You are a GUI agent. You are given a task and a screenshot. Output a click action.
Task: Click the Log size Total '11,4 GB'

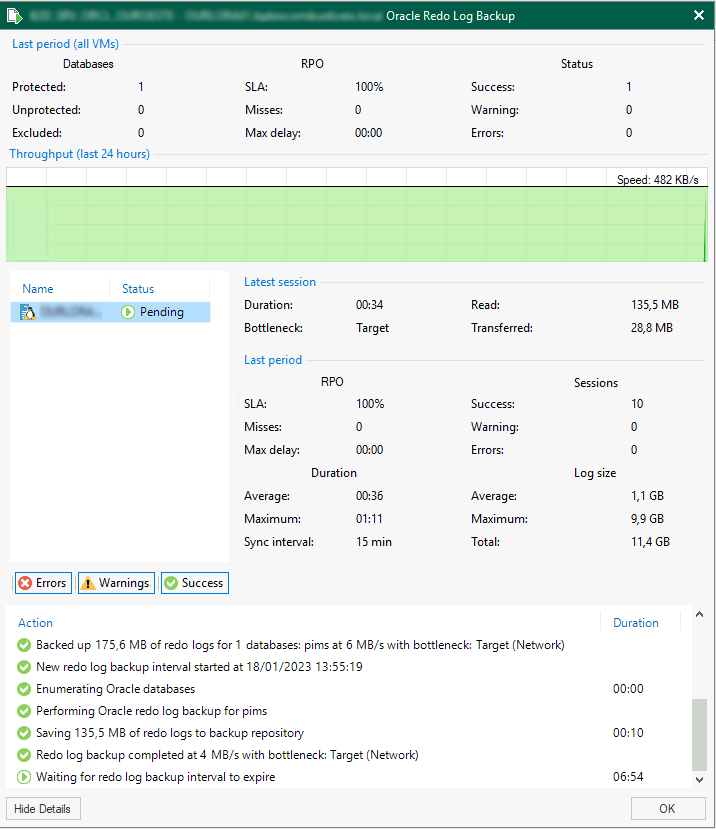click(x=650, y=542)
